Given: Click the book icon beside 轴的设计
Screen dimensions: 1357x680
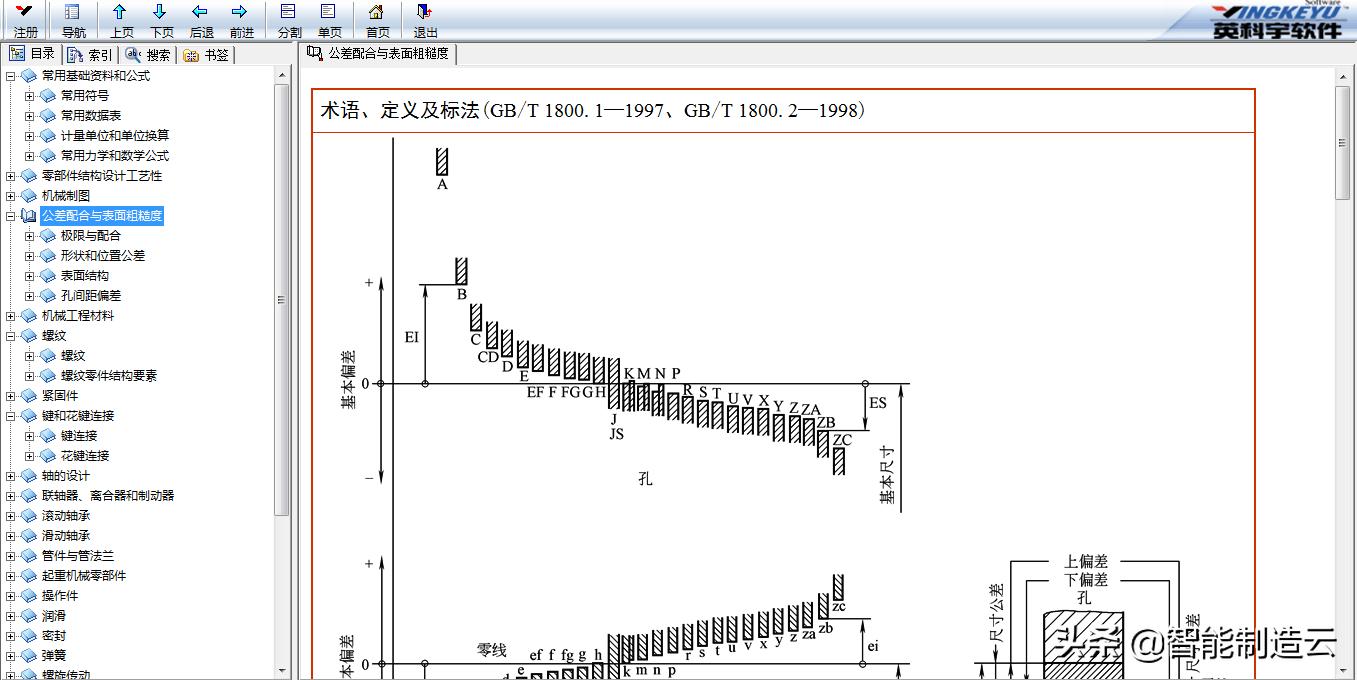Looking at the screenshot, I should pos(28,476).
